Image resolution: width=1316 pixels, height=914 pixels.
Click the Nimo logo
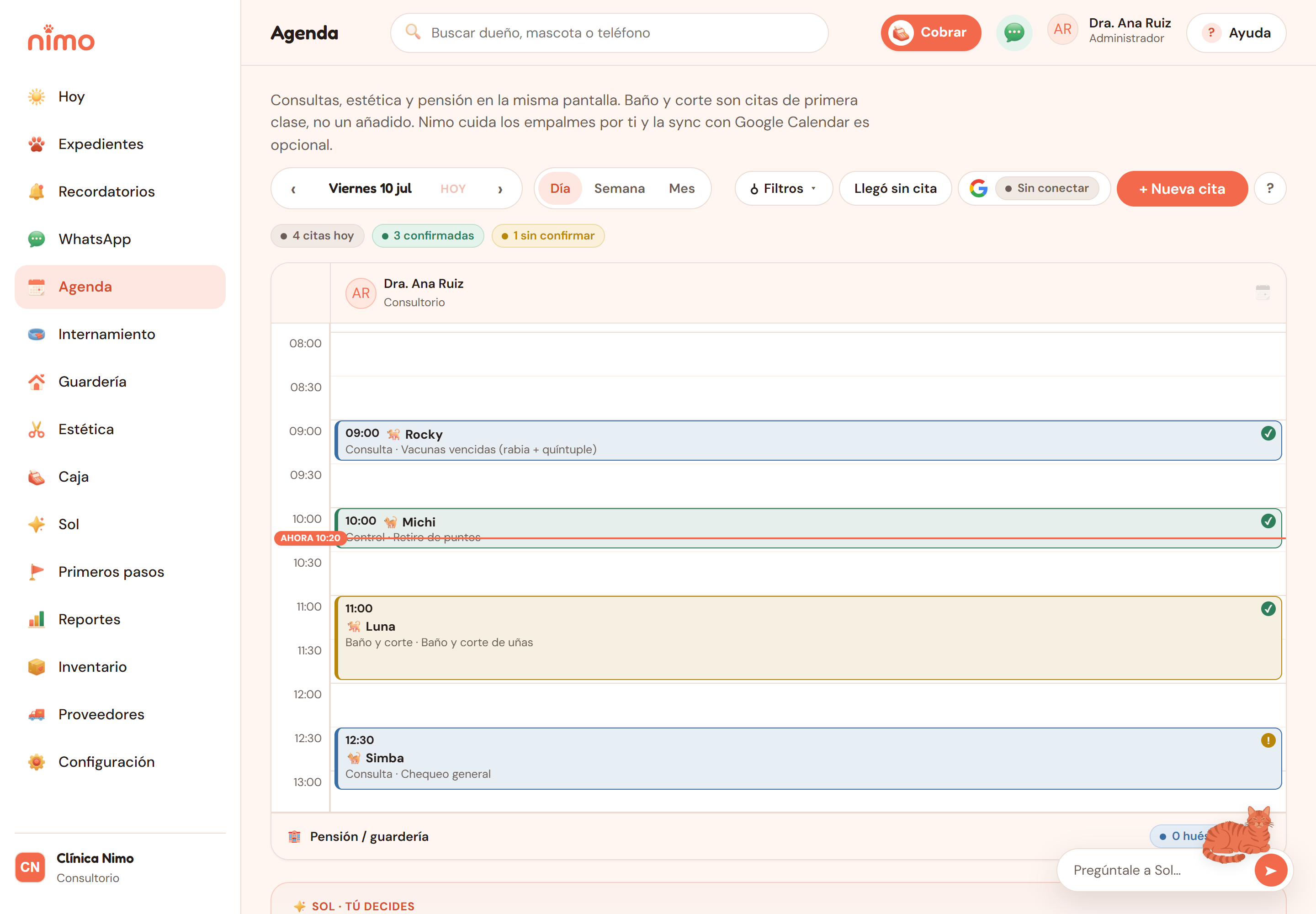coord(61,38)
